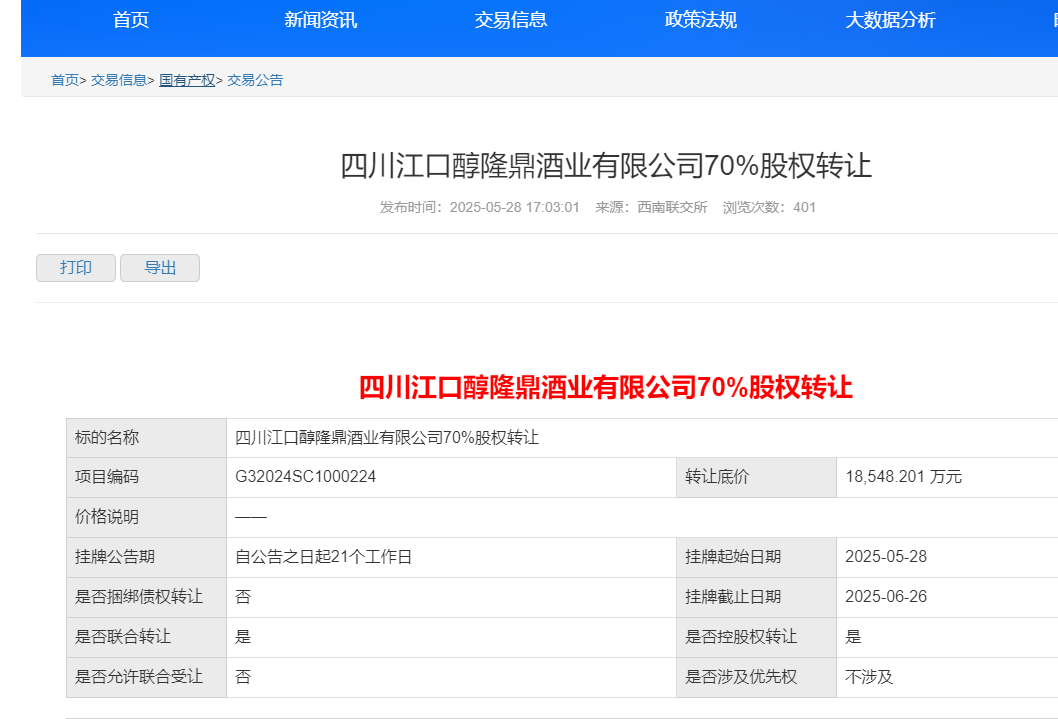Open the 新闻资讯 navigation menu item

320,20
